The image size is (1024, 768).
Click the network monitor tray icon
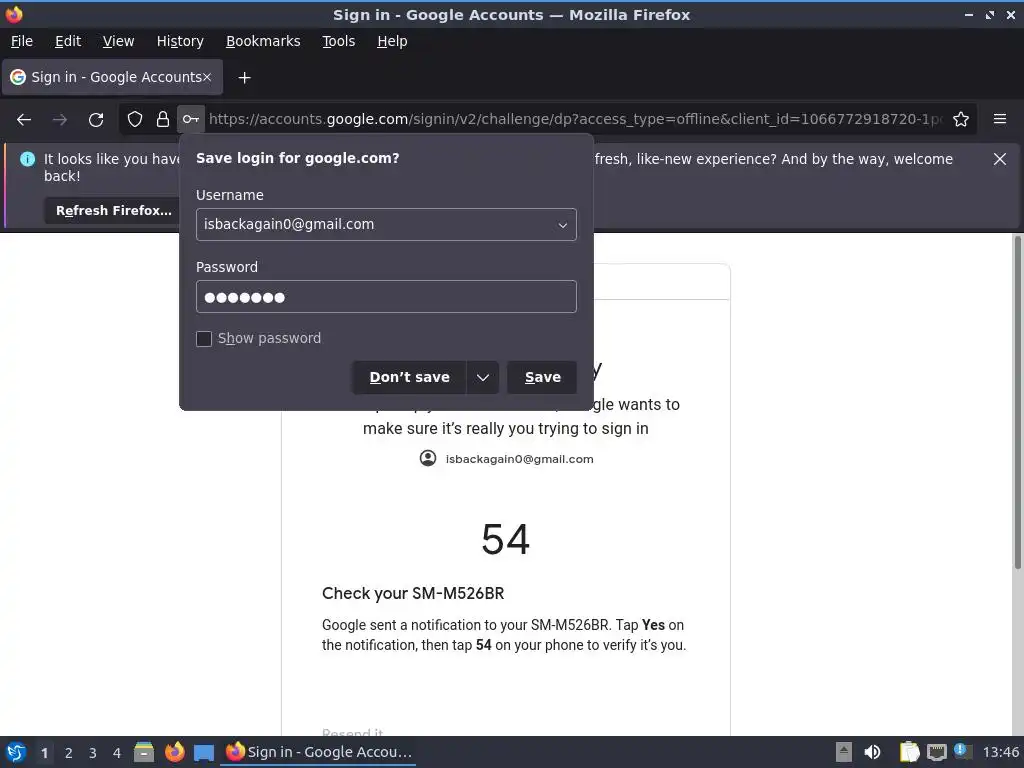[x=936, y=752]
